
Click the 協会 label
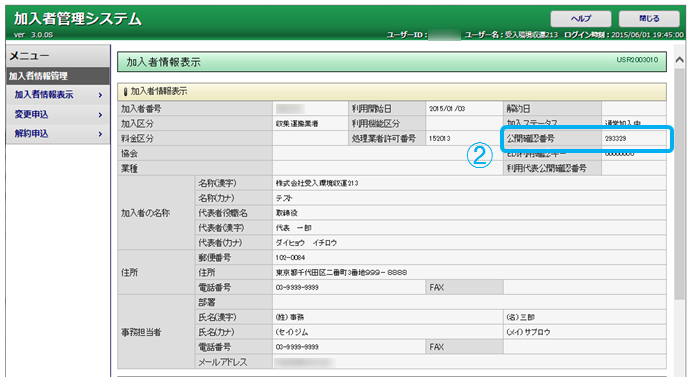129,154
